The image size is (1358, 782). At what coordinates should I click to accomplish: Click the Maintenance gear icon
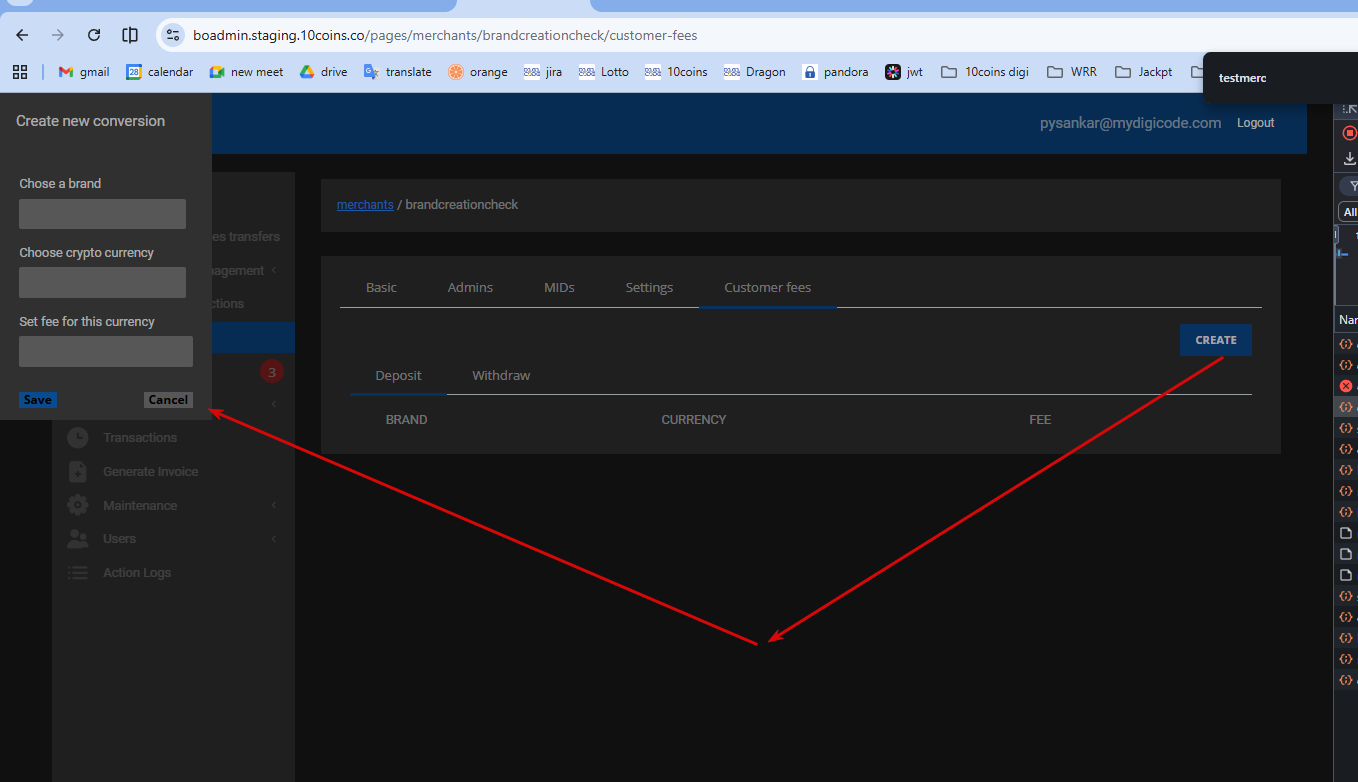77,505
